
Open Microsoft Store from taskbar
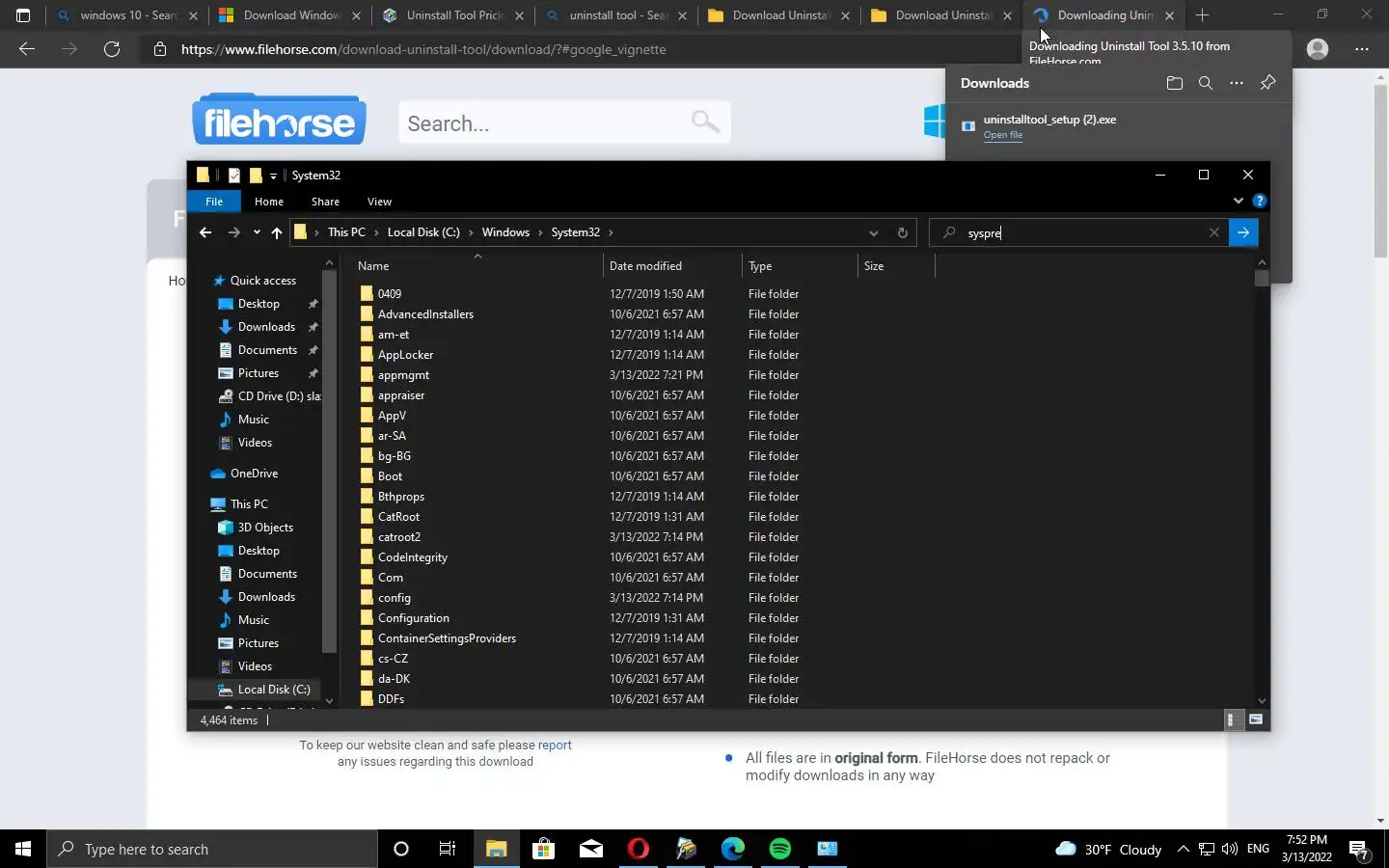[543, 849]
